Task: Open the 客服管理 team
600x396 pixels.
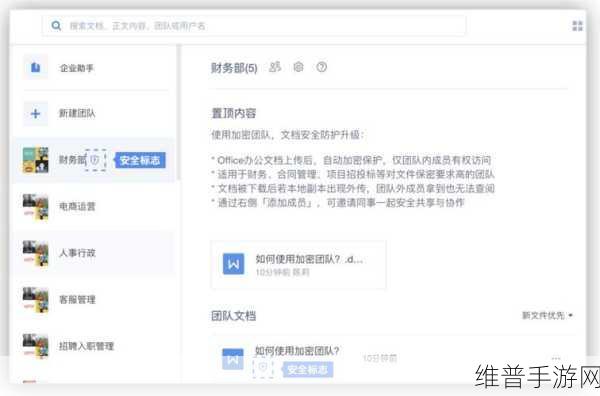Action: pyautogui.click(x=95, y=300)
